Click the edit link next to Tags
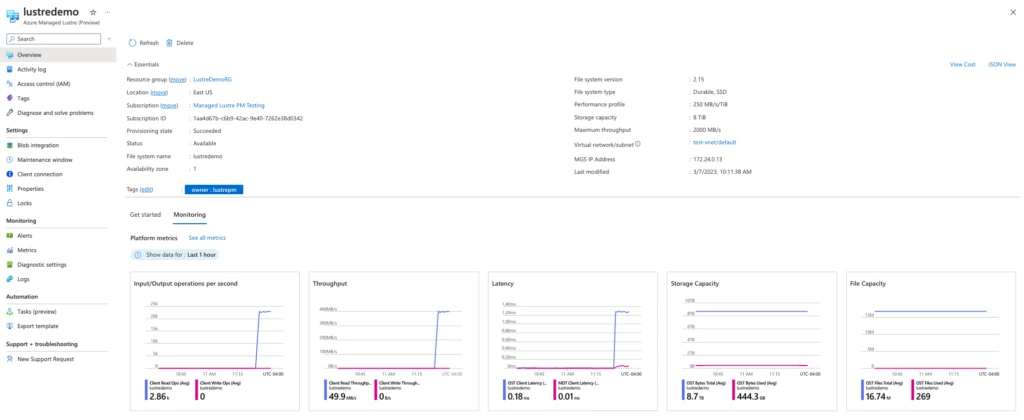This screenshot has height=420, width=1024. [x=146, y=189]
